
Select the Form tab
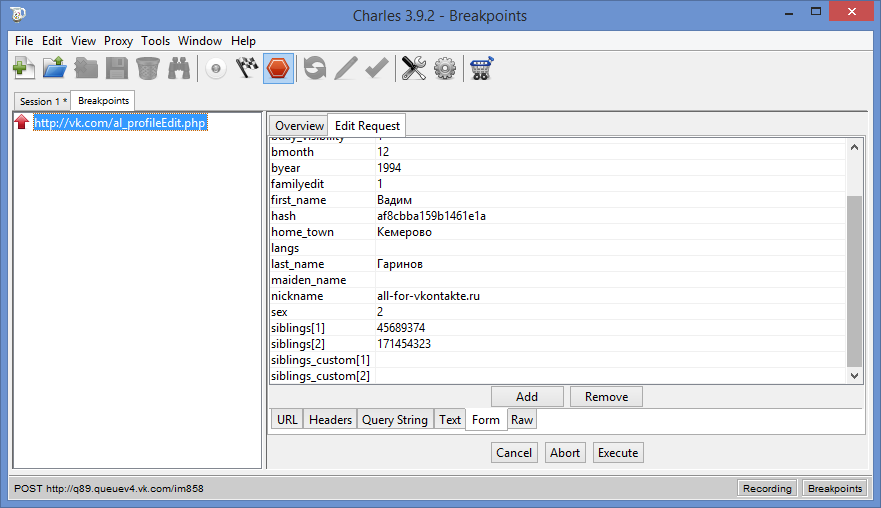tap(486, 420)
